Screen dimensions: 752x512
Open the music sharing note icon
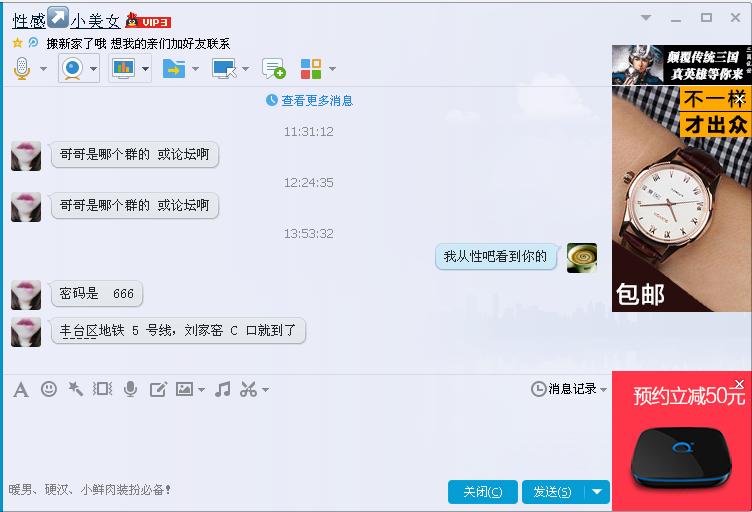(x=223, y=389)
